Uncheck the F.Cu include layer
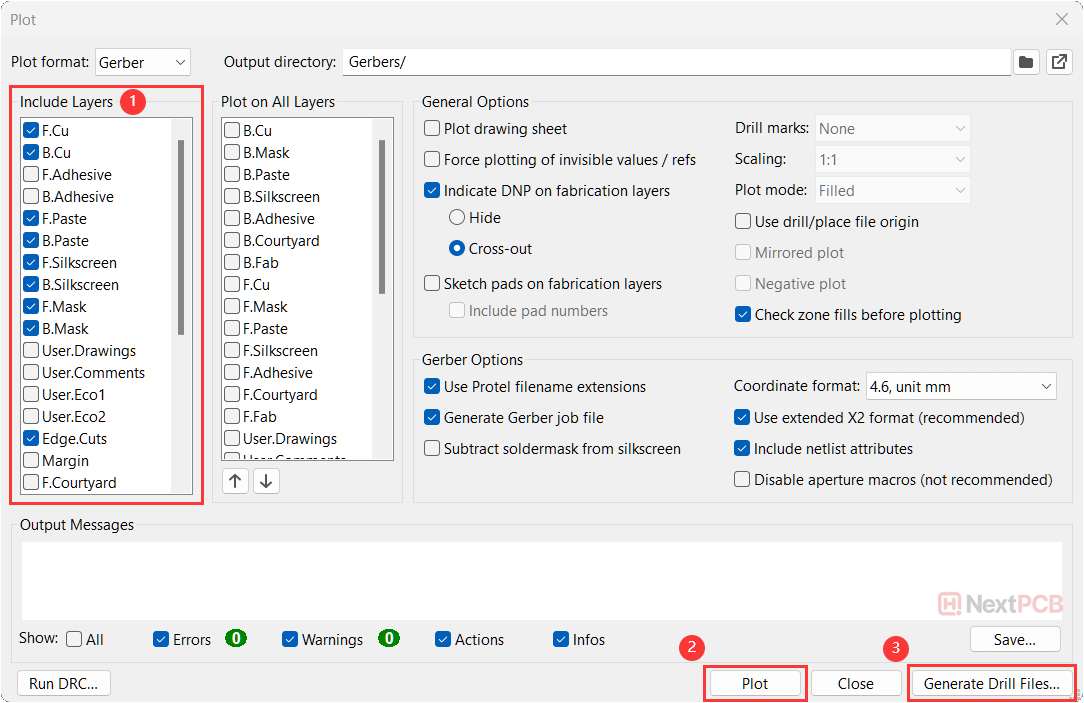This screenshot has width=1084, height=703. [x=31, y=130]
